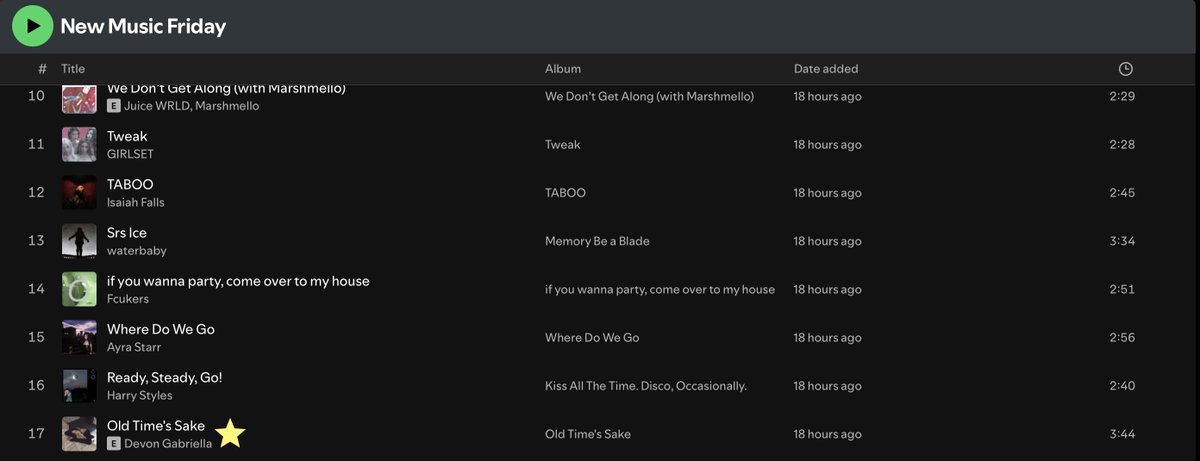Image resolution: width=1200 pixels, height=461 pixels.
Task: Open artist GIRLSET
Action: pos(130,154)
